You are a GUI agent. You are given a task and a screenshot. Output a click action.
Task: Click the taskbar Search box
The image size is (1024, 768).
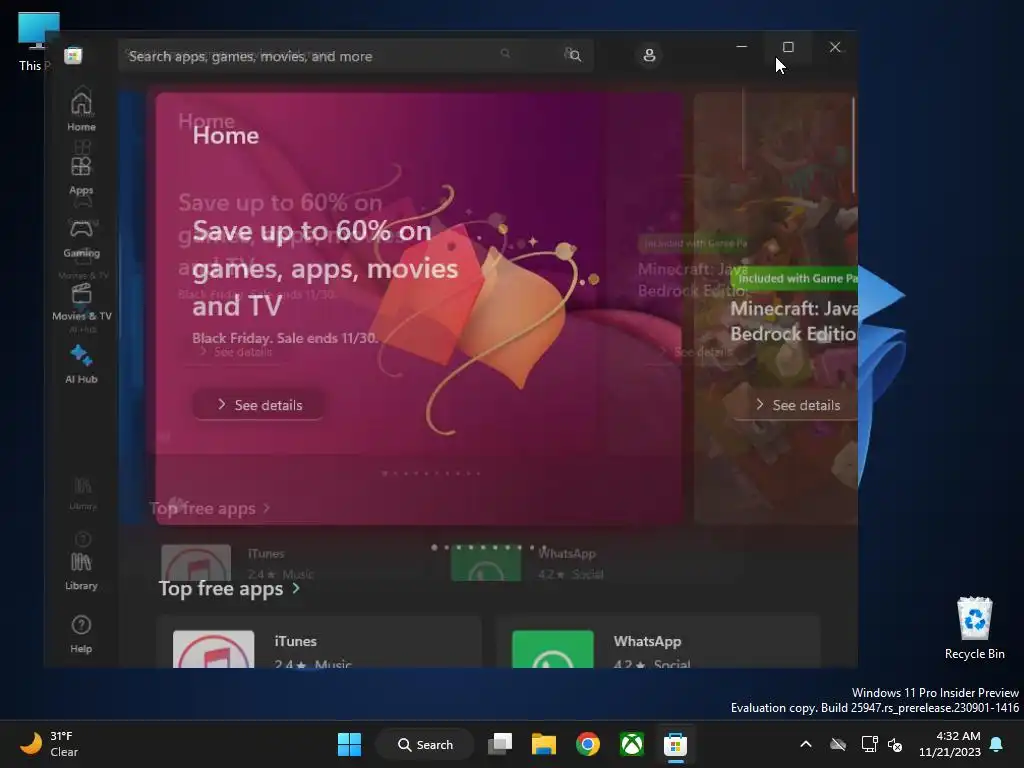pos(425,744)
